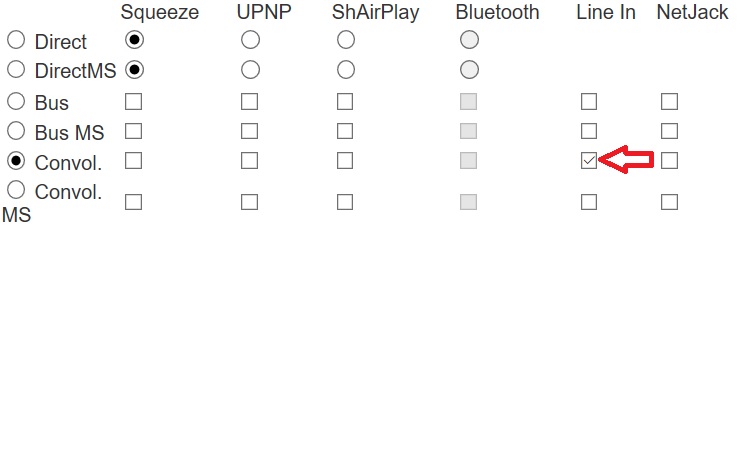Enable Squeeze checkbox in Bus row
The image size is (737, 461).
[x=133, y=101]
